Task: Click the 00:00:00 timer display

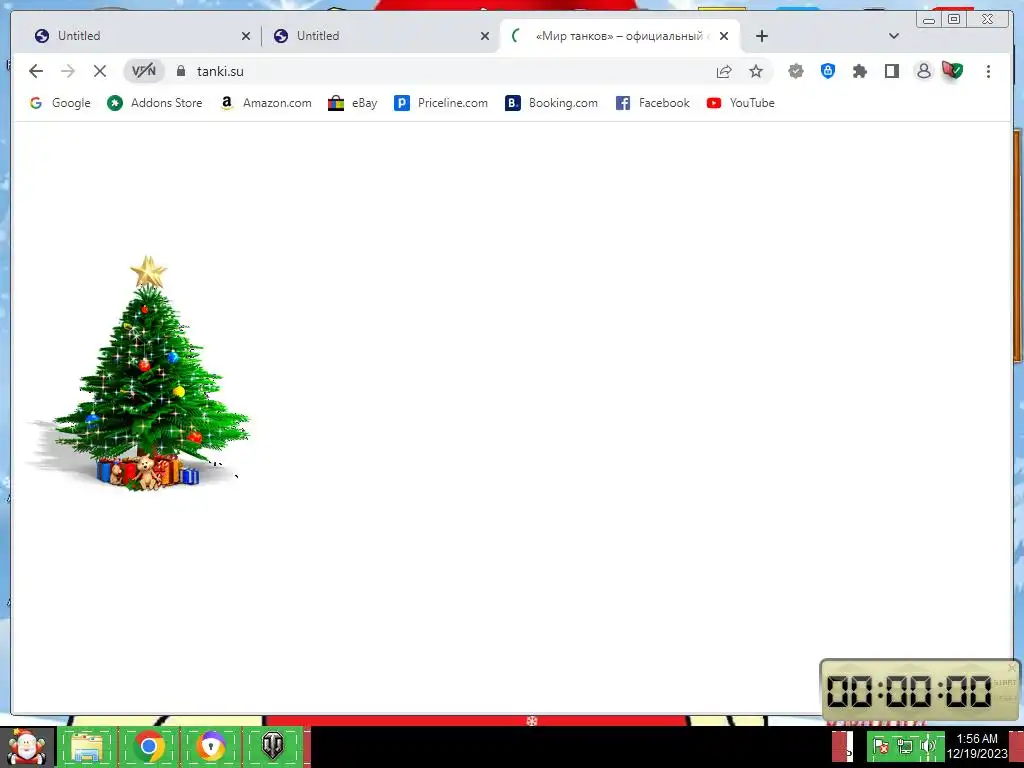Action: (x=909, y=691)
